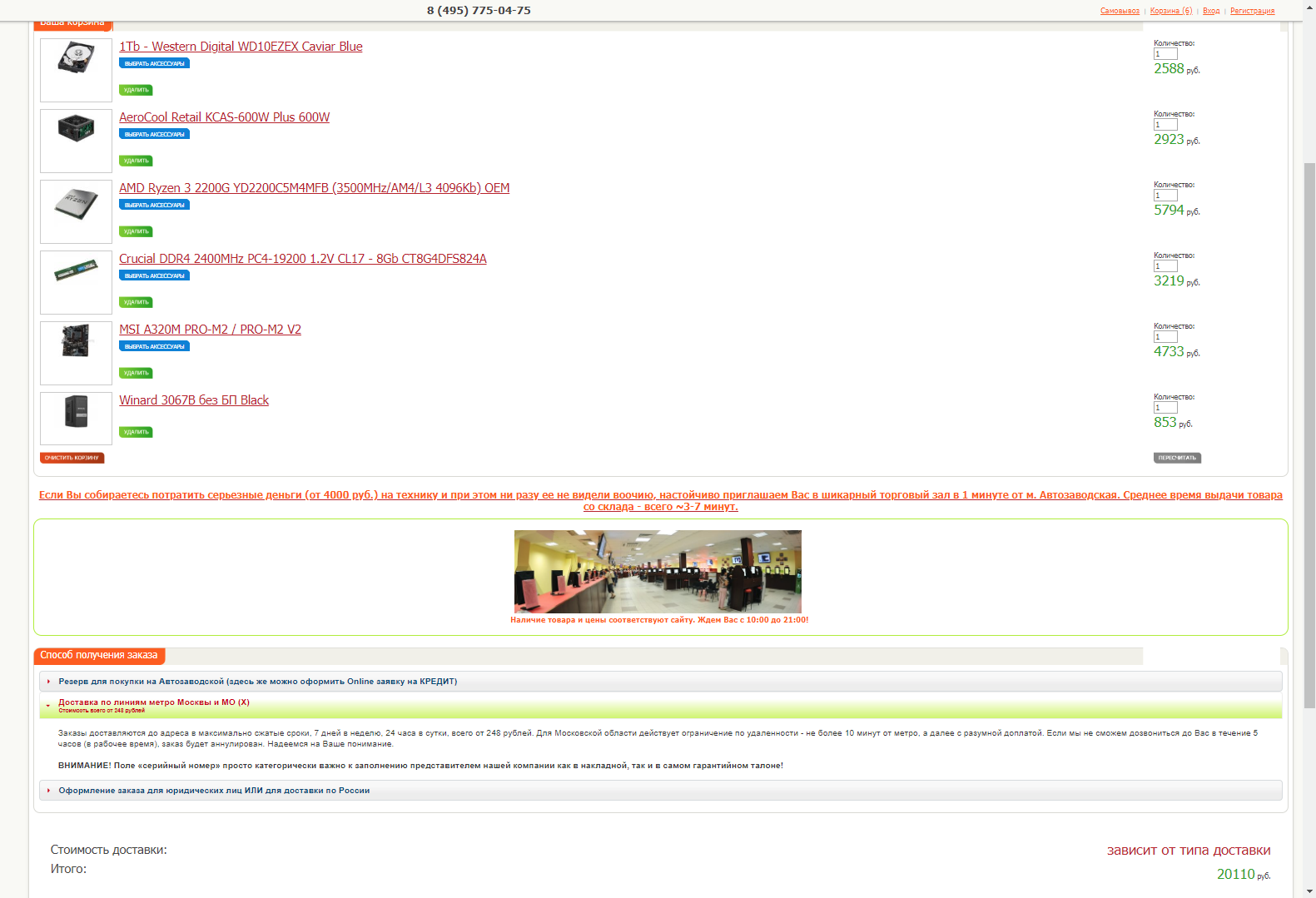Choose accessories for the AMD Ryzen processor
Image resolution: width=1316 pixels, height=898 pixels.
(154, 205)
